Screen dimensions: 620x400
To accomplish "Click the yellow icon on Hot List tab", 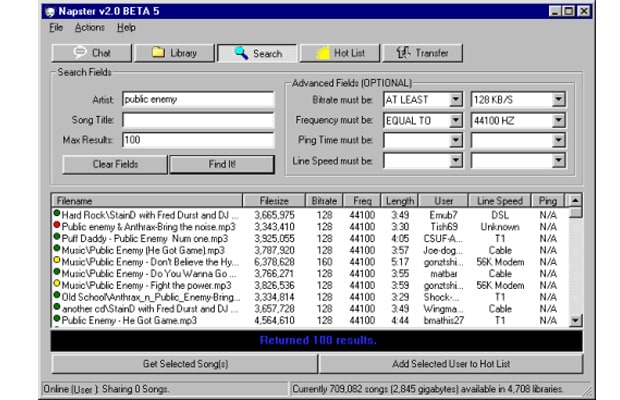I will (323, 53).
